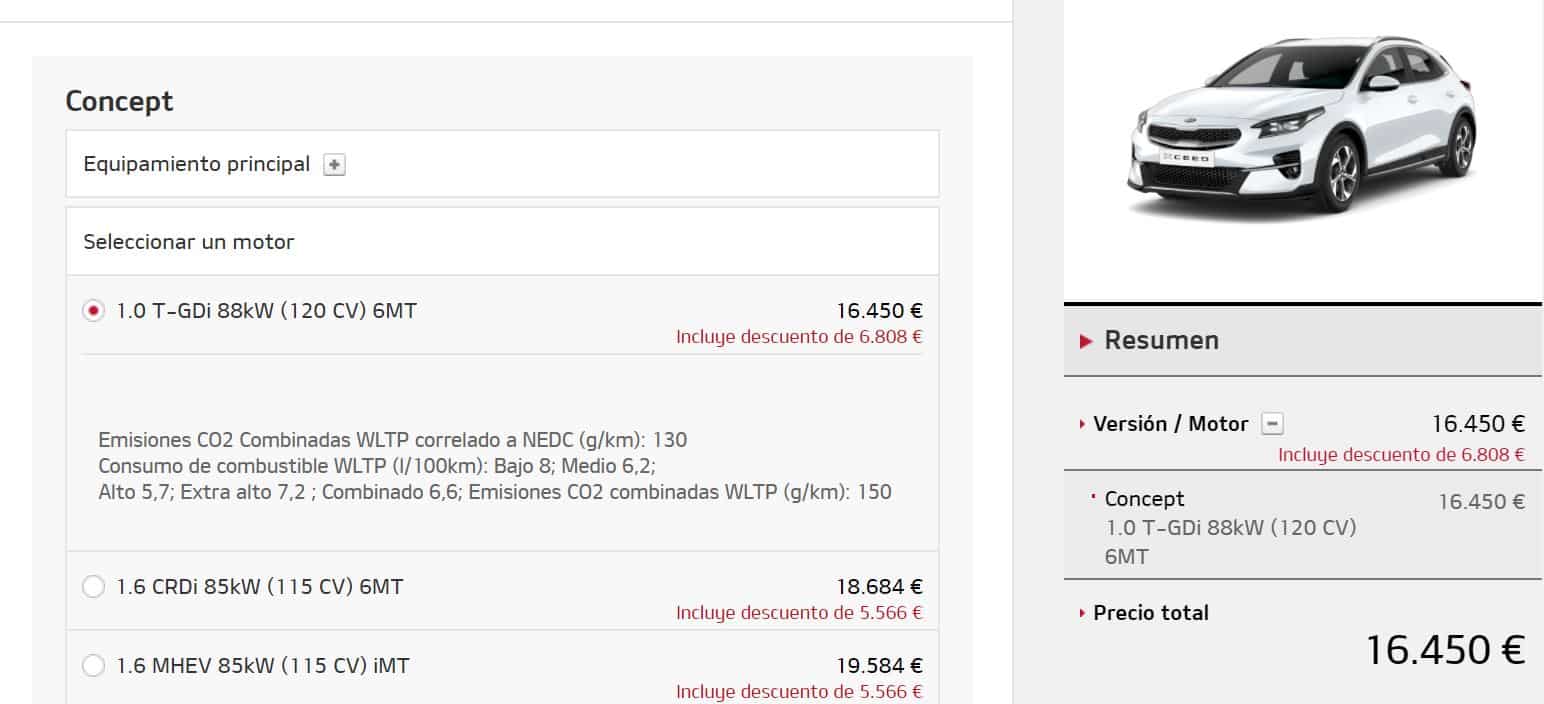Click the 1.6 MHEV 85kW (115 CV) iMT label
The image size is (1544, 704).
coord(263,665)
